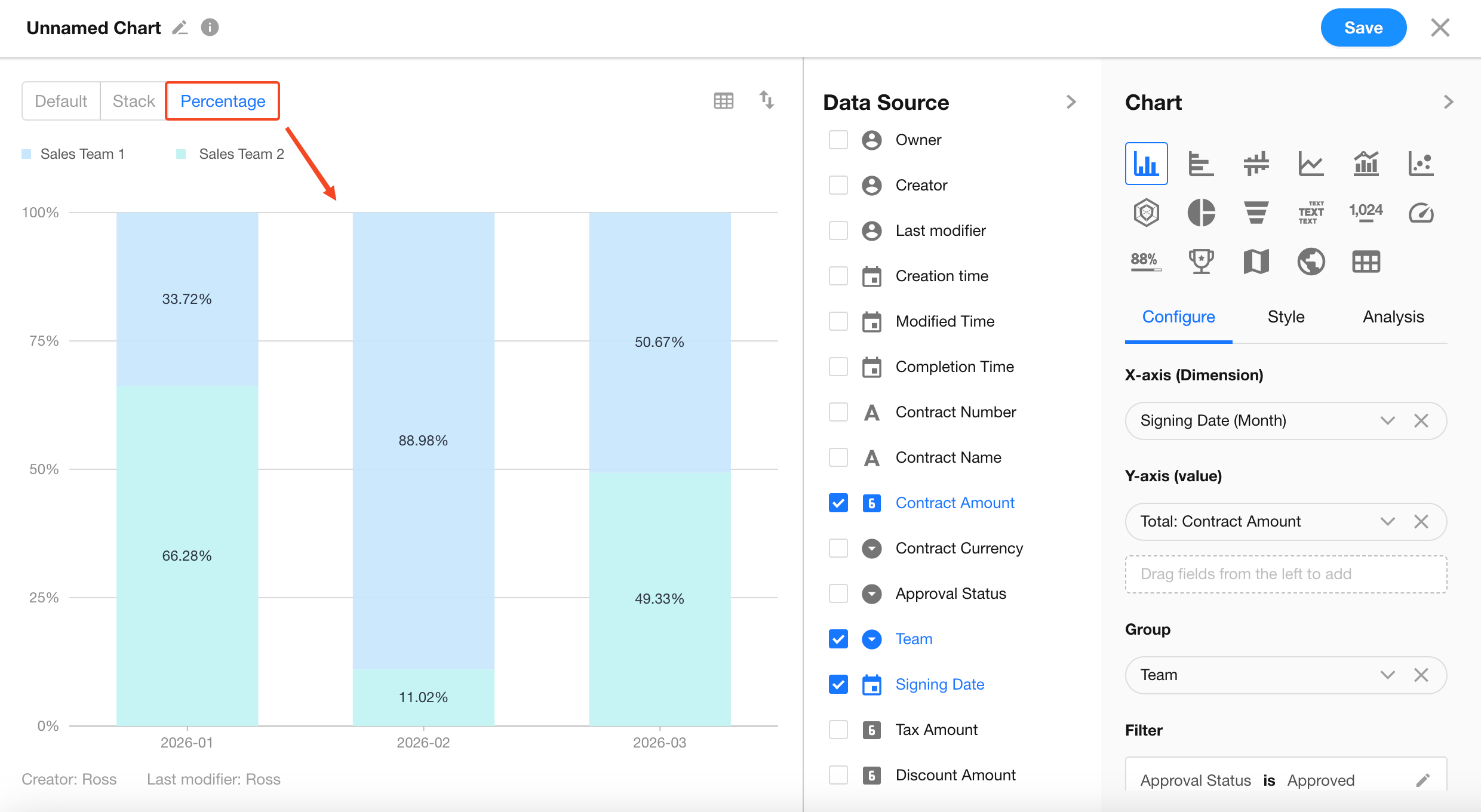Click the Save button
The height and width of the screenshot is (812, 1481).
click(x=1363, y=27)
